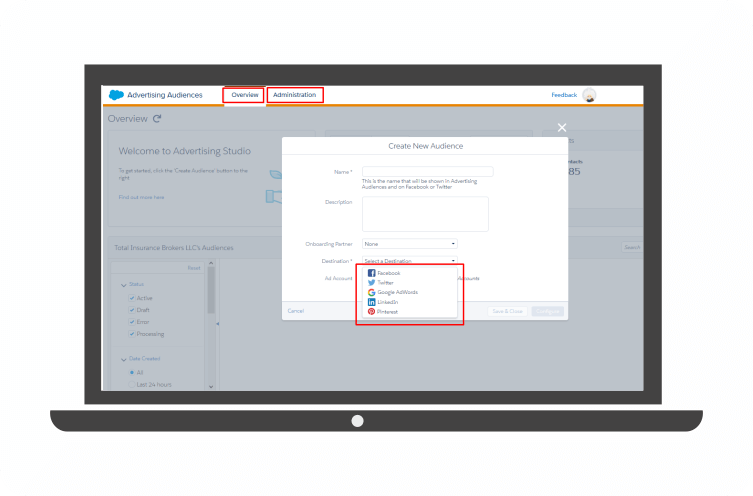Collapse the Status filter section
Screen dimensions: 753x496
(124, 285)
